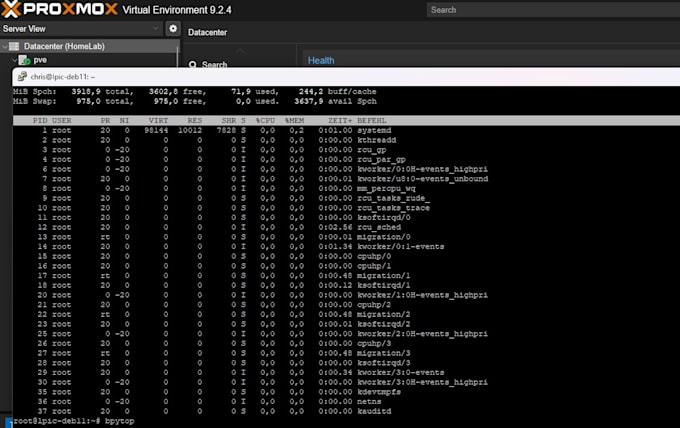Image resolution: width=680 pixels, height=428 pixels.
Task: Open the Search item in the Datacenter menu
Action: pos(214,65)
